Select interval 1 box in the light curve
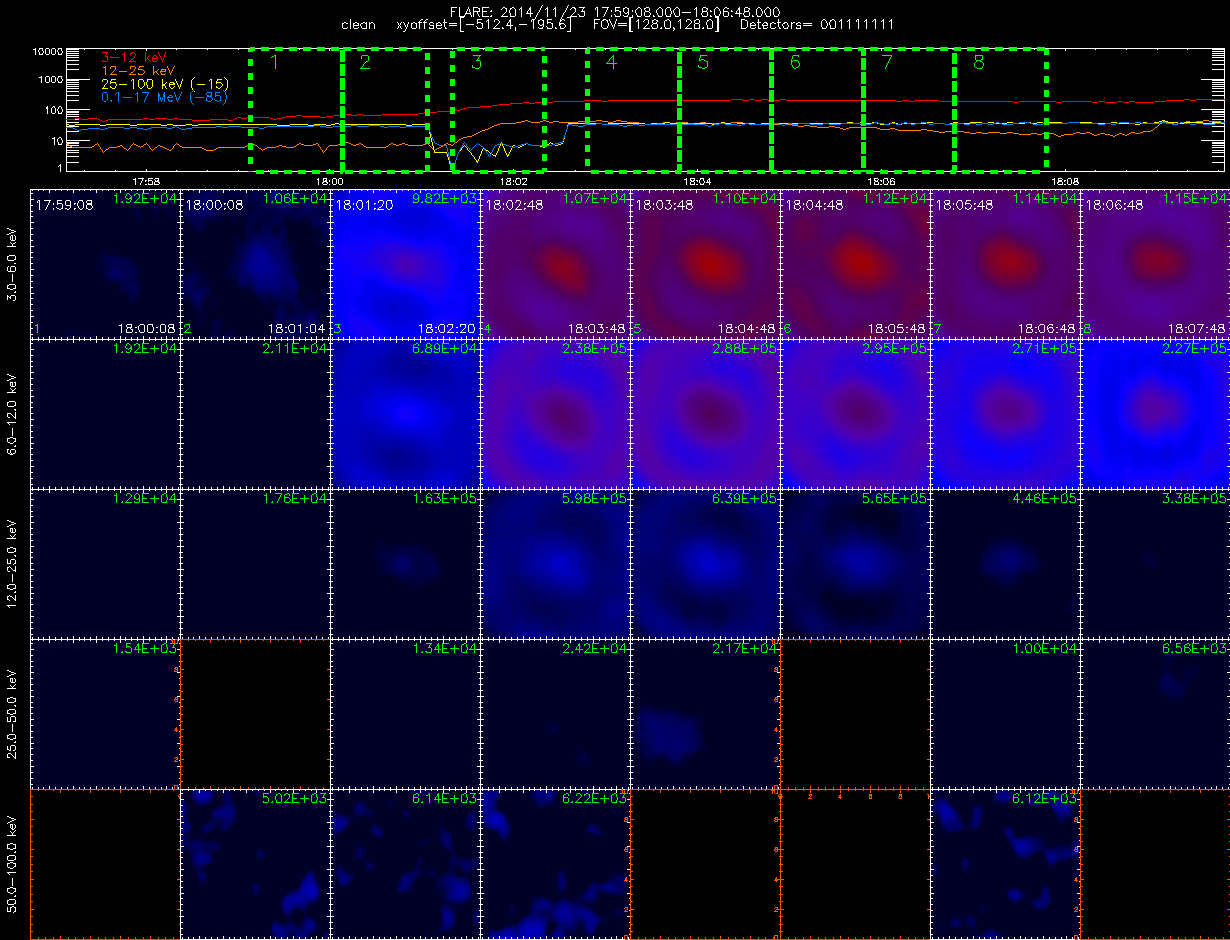Viewport: 1230px width, 940px height. [x=296, y=108]
